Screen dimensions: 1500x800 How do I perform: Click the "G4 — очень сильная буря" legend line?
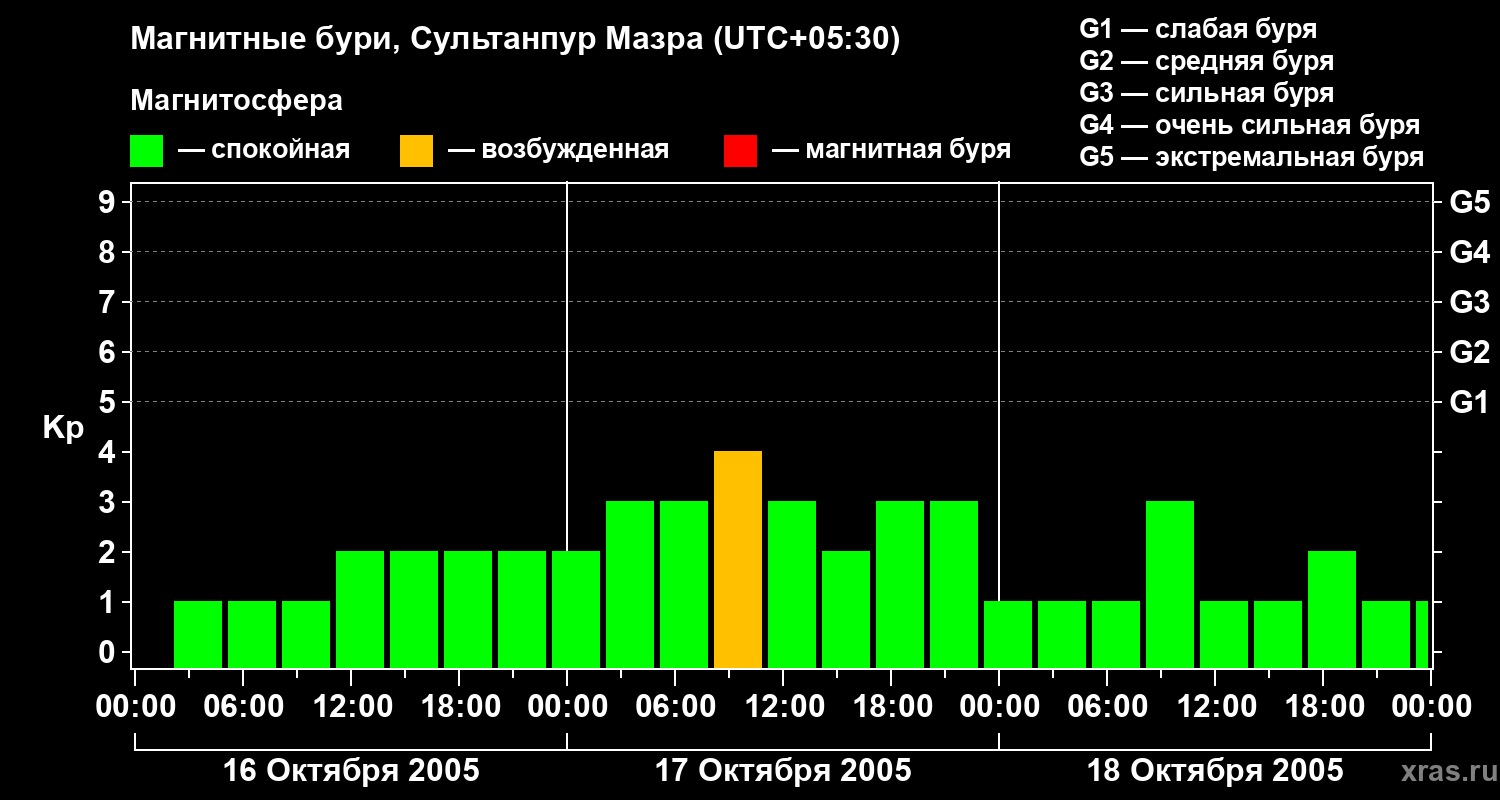tap(1250, 125)
